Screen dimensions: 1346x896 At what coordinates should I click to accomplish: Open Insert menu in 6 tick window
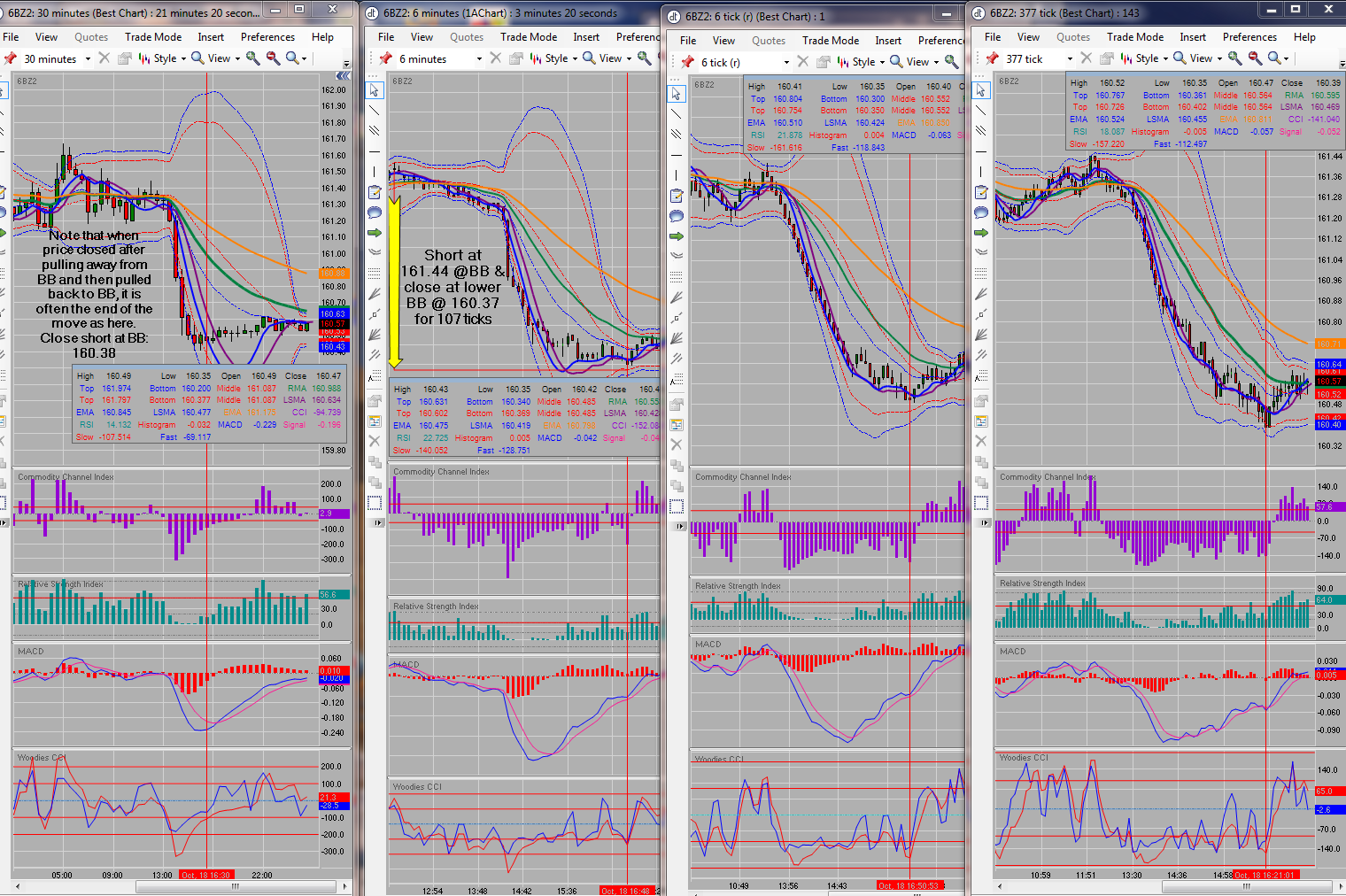pos(888,41)
